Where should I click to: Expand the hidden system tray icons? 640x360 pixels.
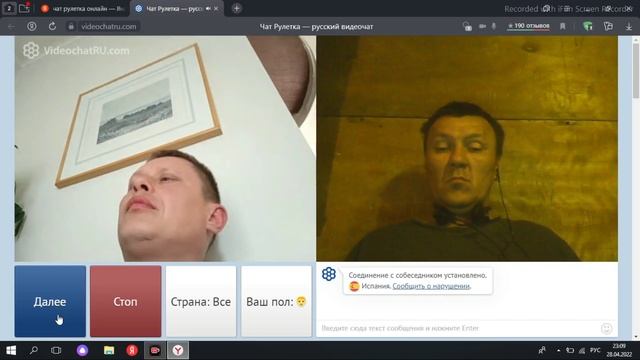(x=558, y=350)
